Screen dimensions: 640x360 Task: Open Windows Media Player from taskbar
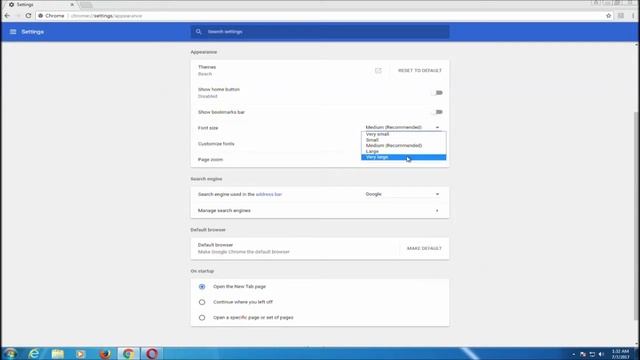(80, 353)
